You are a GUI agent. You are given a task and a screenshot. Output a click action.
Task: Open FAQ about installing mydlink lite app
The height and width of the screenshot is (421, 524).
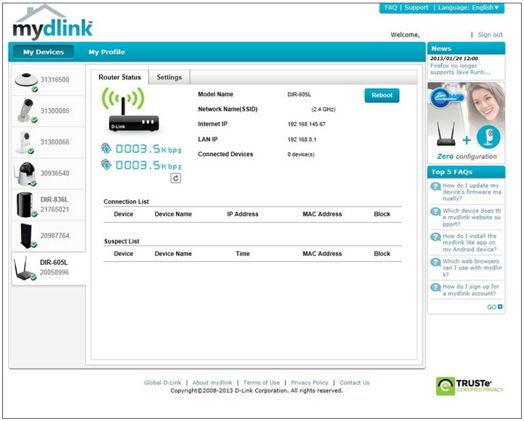point(470,243)
